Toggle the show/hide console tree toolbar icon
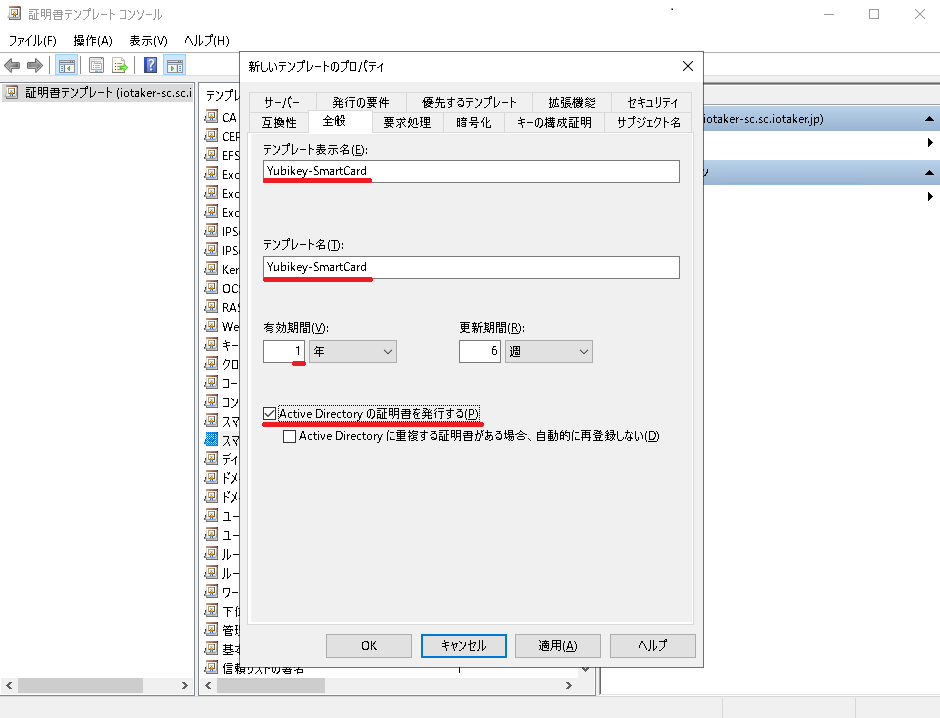The height and width of the screenshot is (718, 940). click(x=67, y=66)
